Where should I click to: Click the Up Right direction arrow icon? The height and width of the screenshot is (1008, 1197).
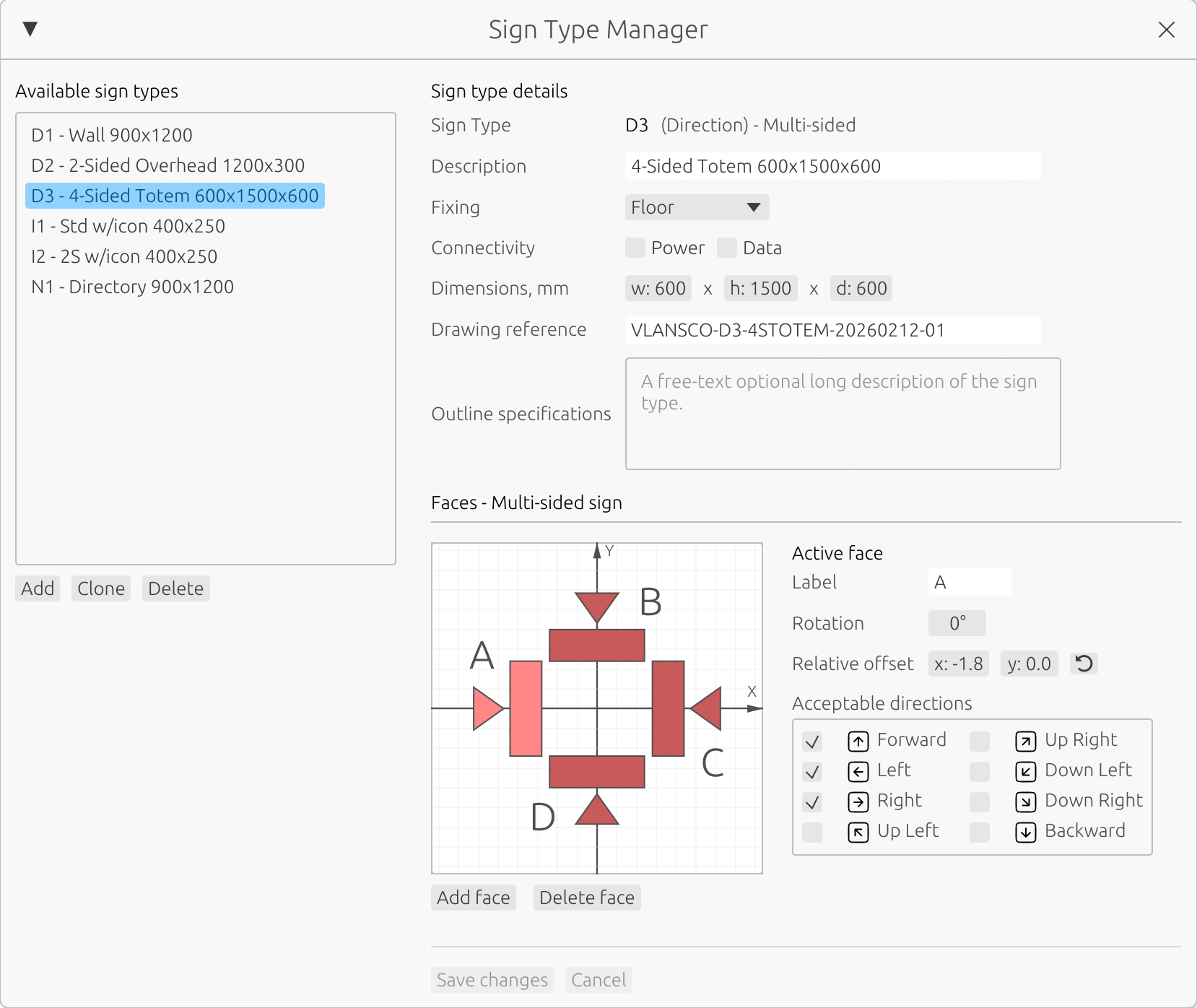tap(1026, 741)
